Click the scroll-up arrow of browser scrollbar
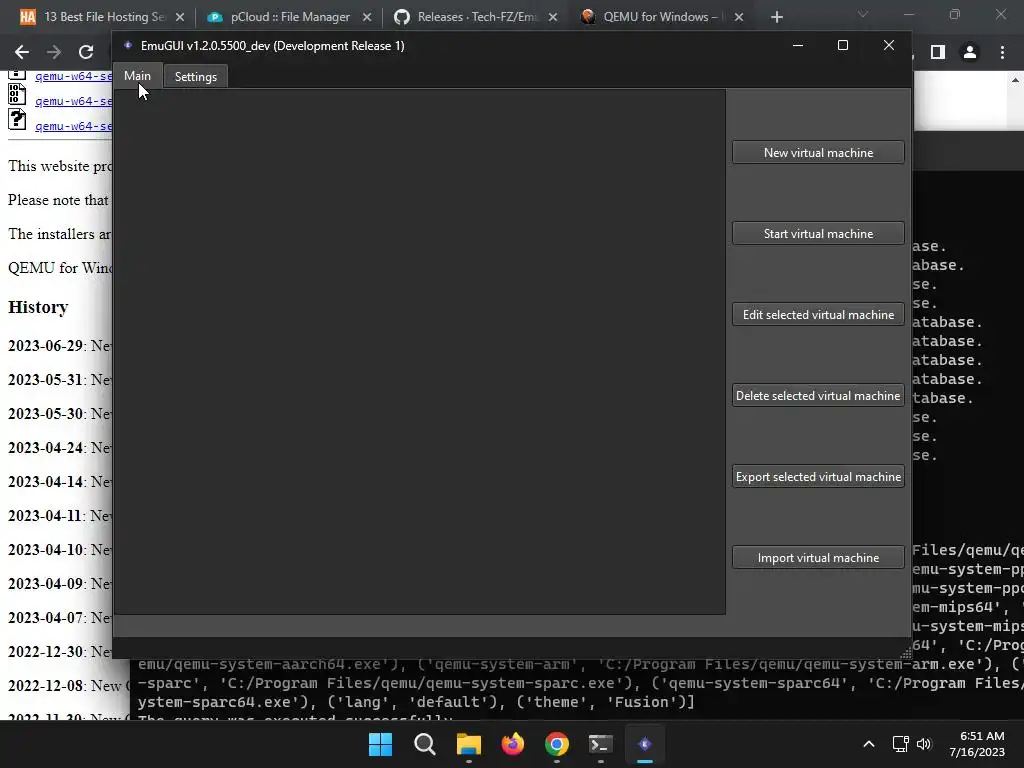The image size is (1024, 768). click(x=1016, y=80)
